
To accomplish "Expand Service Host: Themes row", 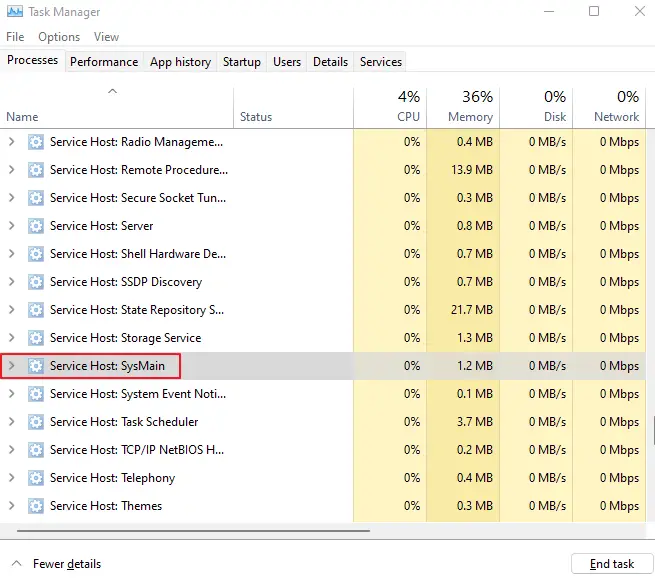I will pyautogui.click(x=12, y=506).
